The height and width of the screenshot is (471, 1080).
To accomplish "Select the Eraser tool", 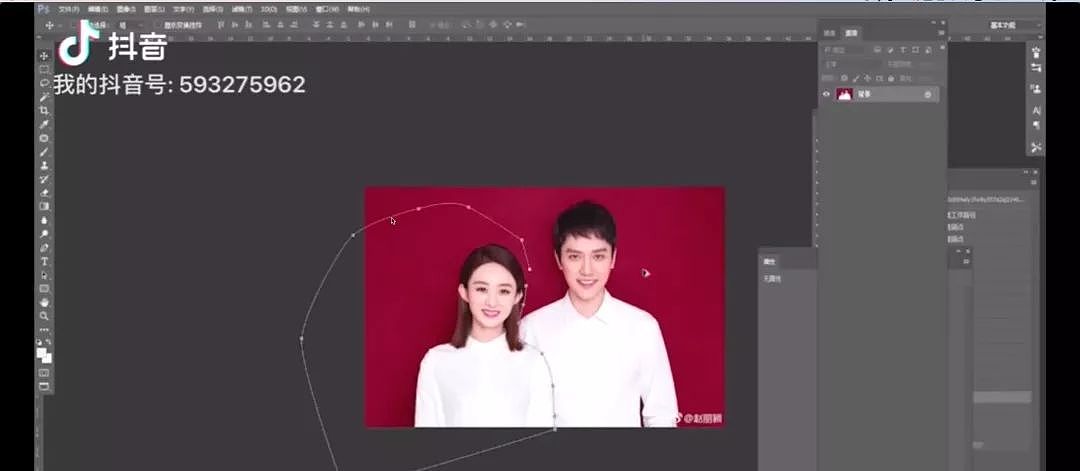I will (44, 193).
